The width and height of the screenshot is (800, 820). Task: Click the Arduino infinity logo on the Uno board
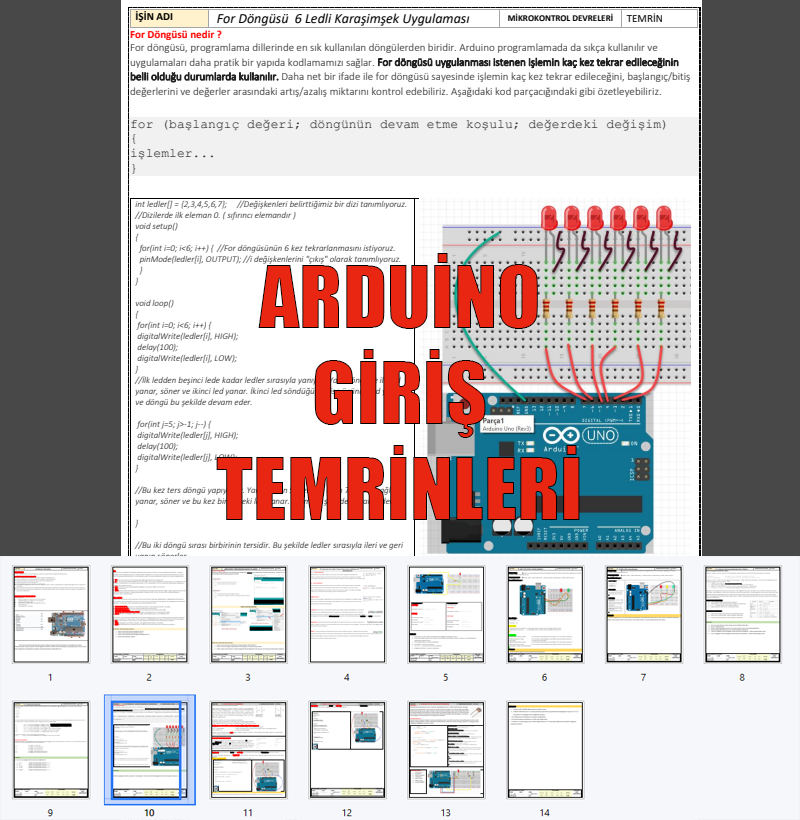[x=562, y=434]
